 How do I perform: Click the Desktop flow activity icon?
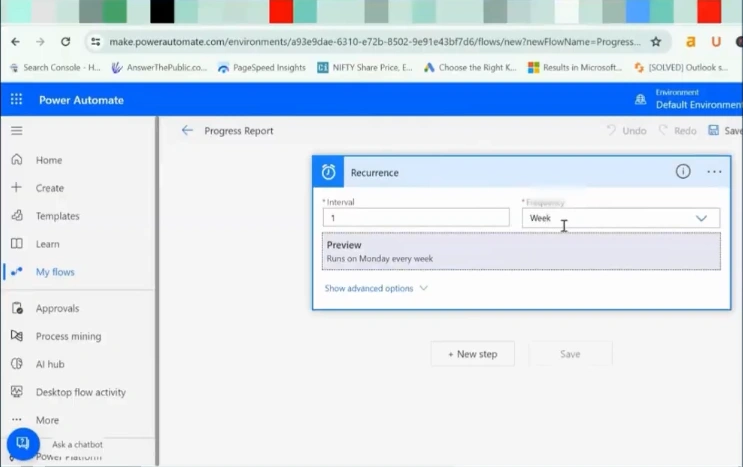(17, 392)
